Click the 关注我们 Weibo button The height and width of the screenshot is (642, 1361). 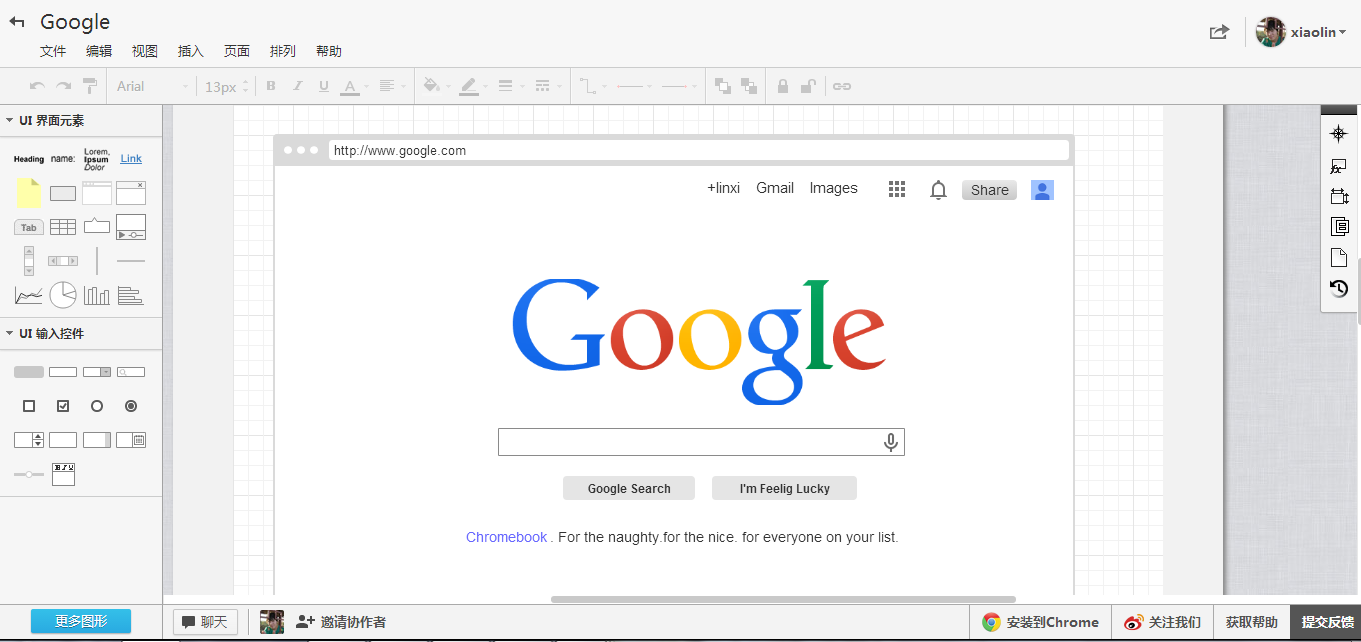(x=1162, y=622)
